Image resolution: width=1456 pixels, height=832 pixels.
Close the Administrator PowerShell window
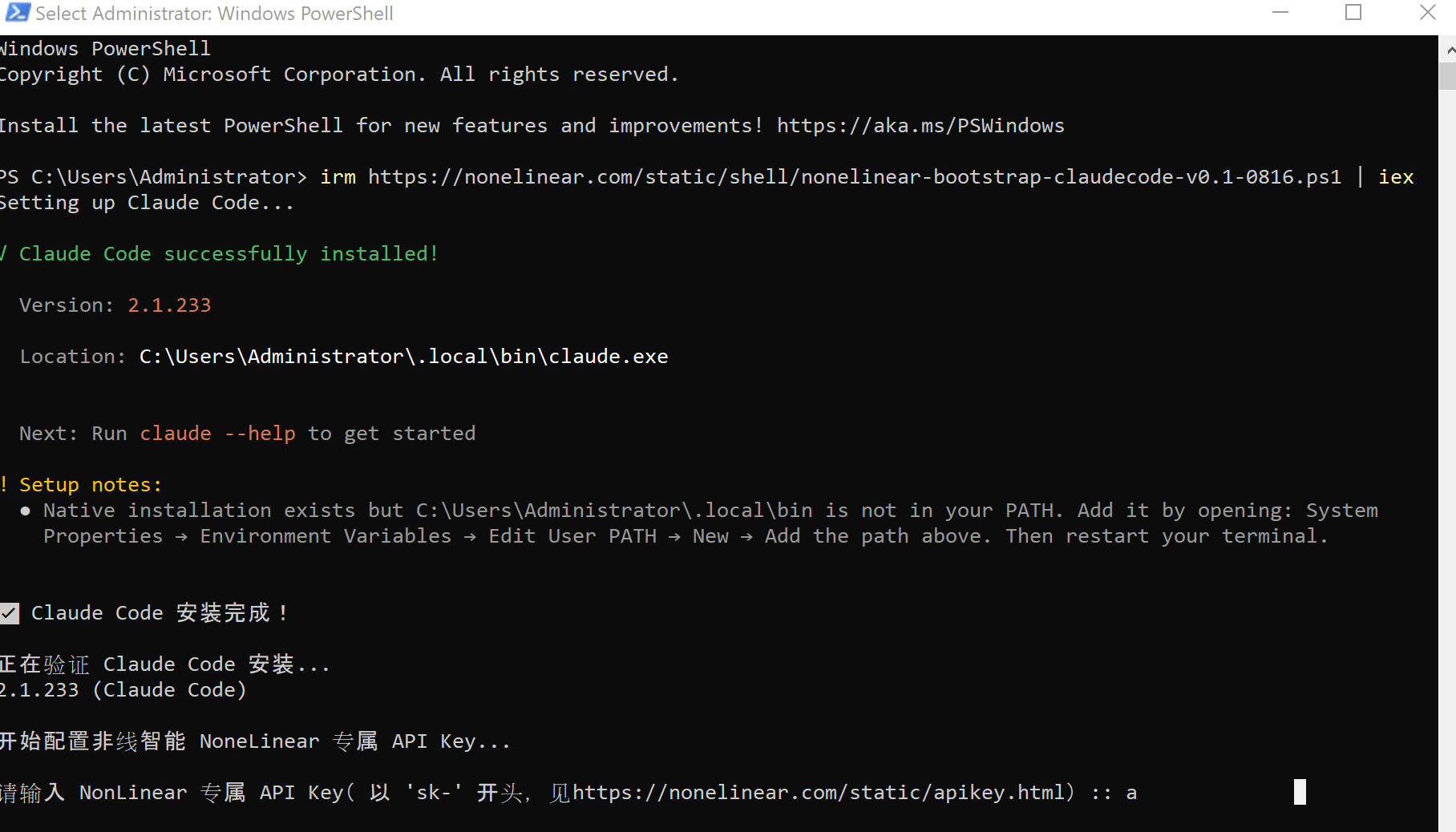(x=1427, y=13)
